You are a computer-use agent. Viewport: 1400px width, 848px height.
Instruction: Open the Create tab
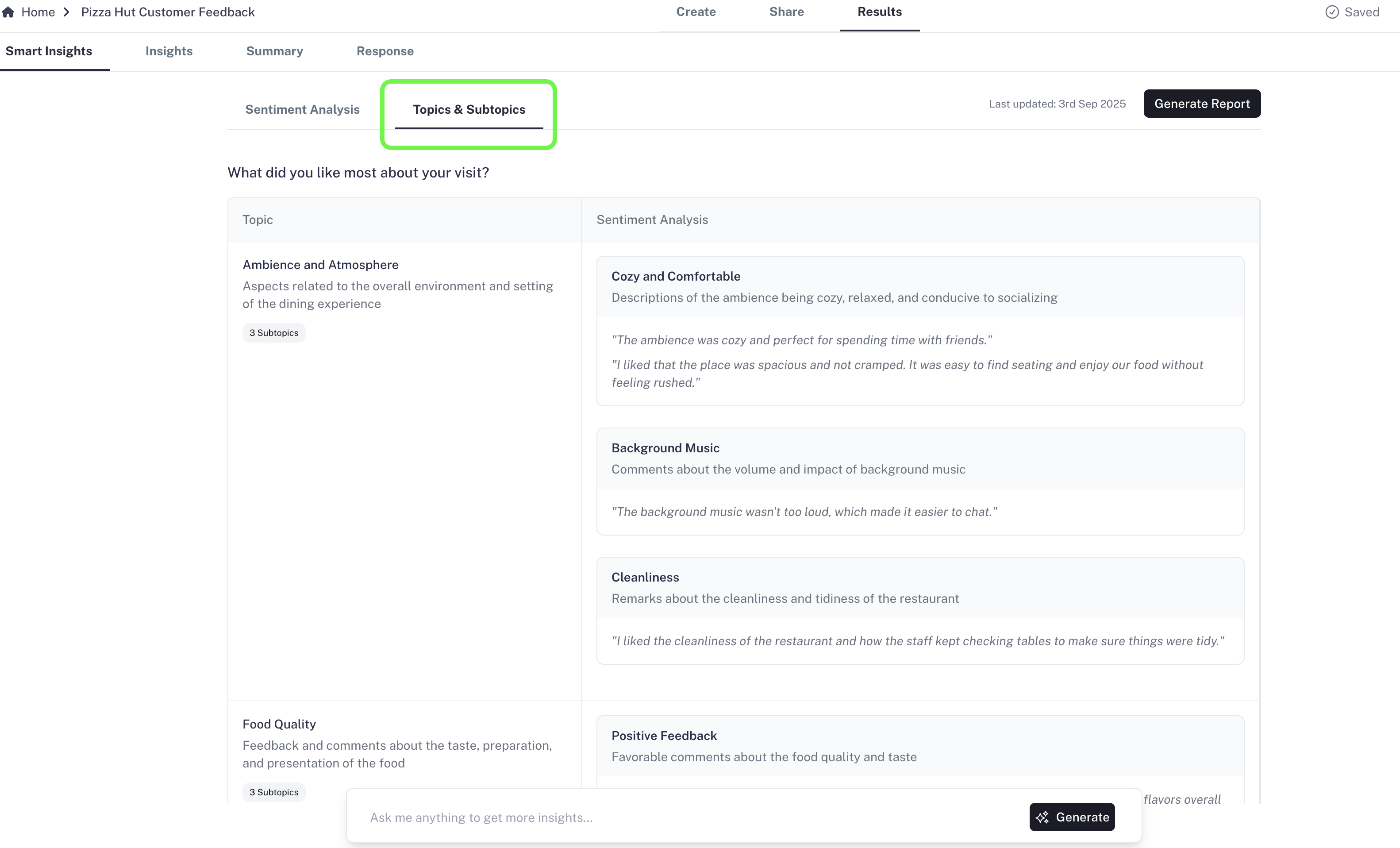tap(696, 12)
